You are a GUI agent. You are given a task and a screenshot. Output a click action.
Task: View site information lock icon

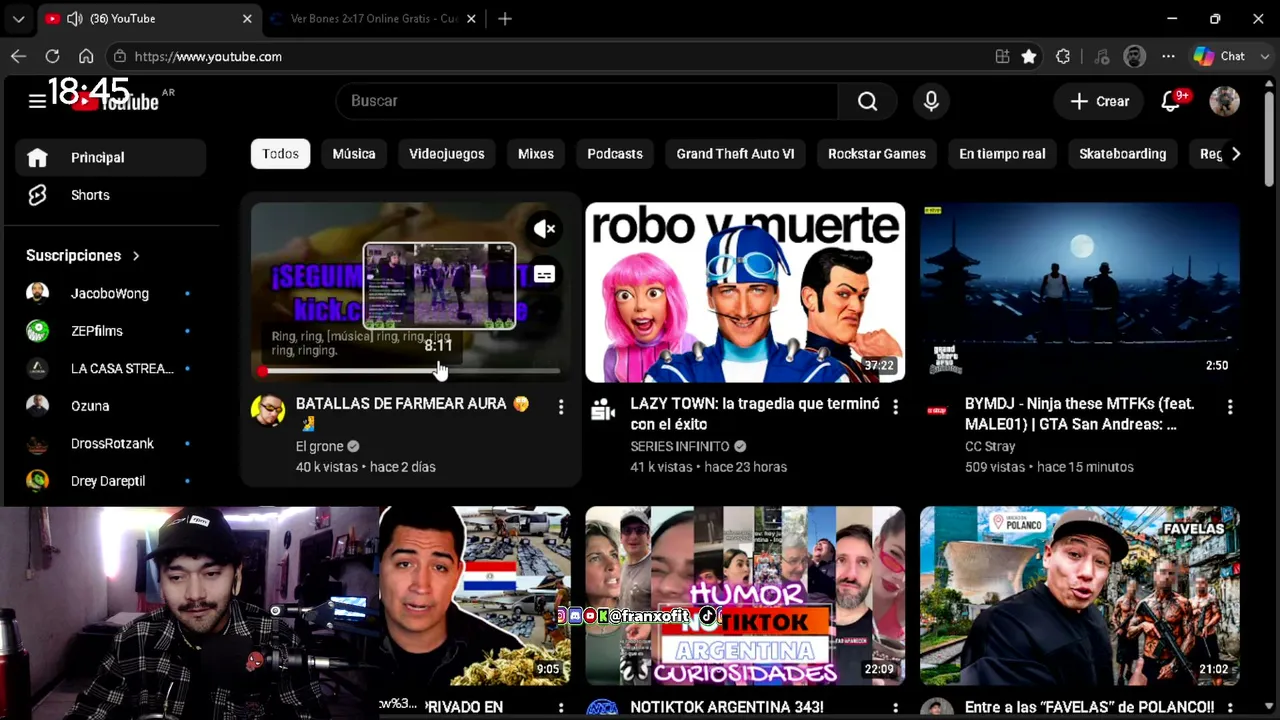119,57
